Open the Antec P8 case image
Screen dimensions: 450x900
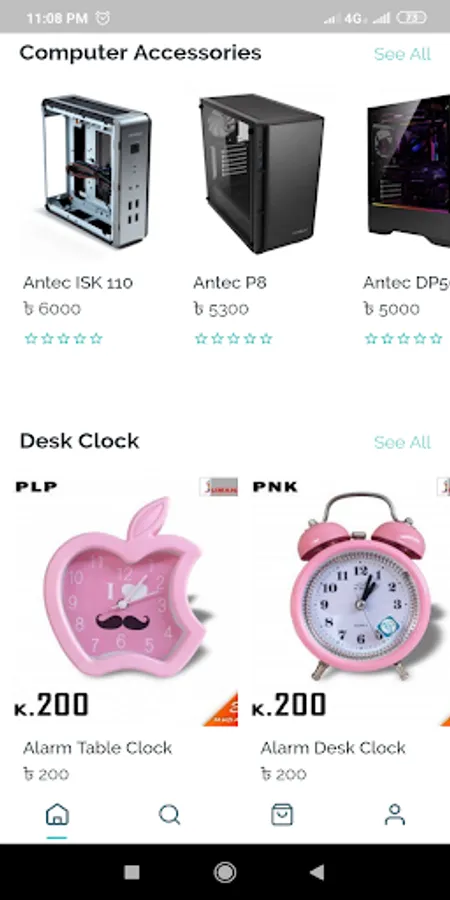[261, 172]
